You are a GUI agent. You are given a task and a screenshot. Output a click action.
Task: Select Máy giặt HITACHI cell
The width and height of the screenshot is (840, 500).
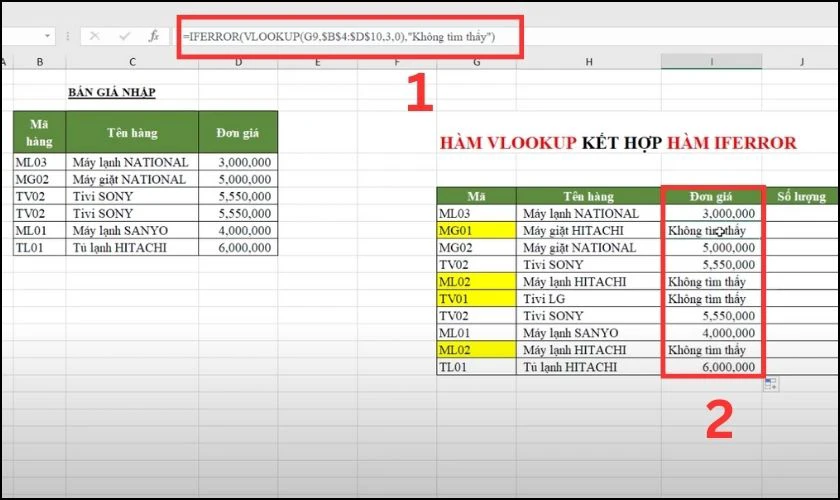589,230
